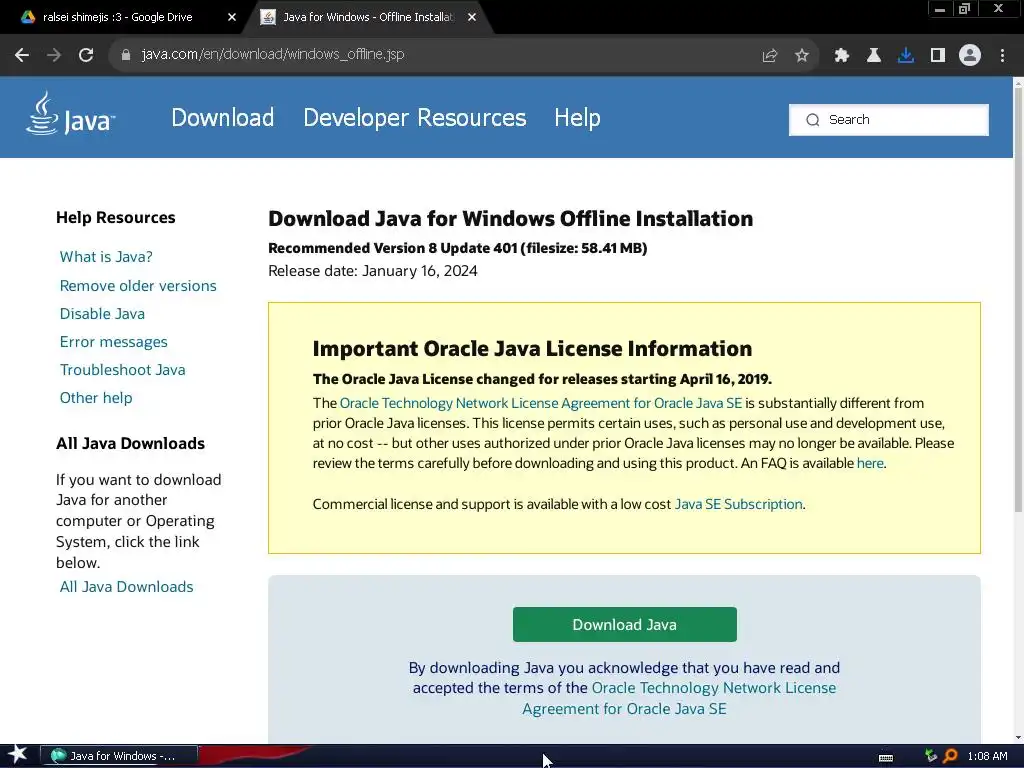
Task: Click the green Download Java button
Action: (x=624, y=624)
